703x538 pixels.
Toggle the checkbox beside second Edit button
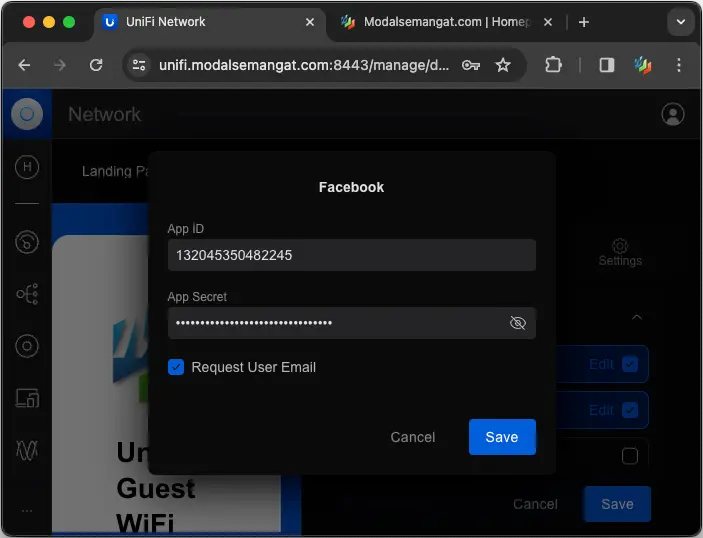(x=630, y=410)
